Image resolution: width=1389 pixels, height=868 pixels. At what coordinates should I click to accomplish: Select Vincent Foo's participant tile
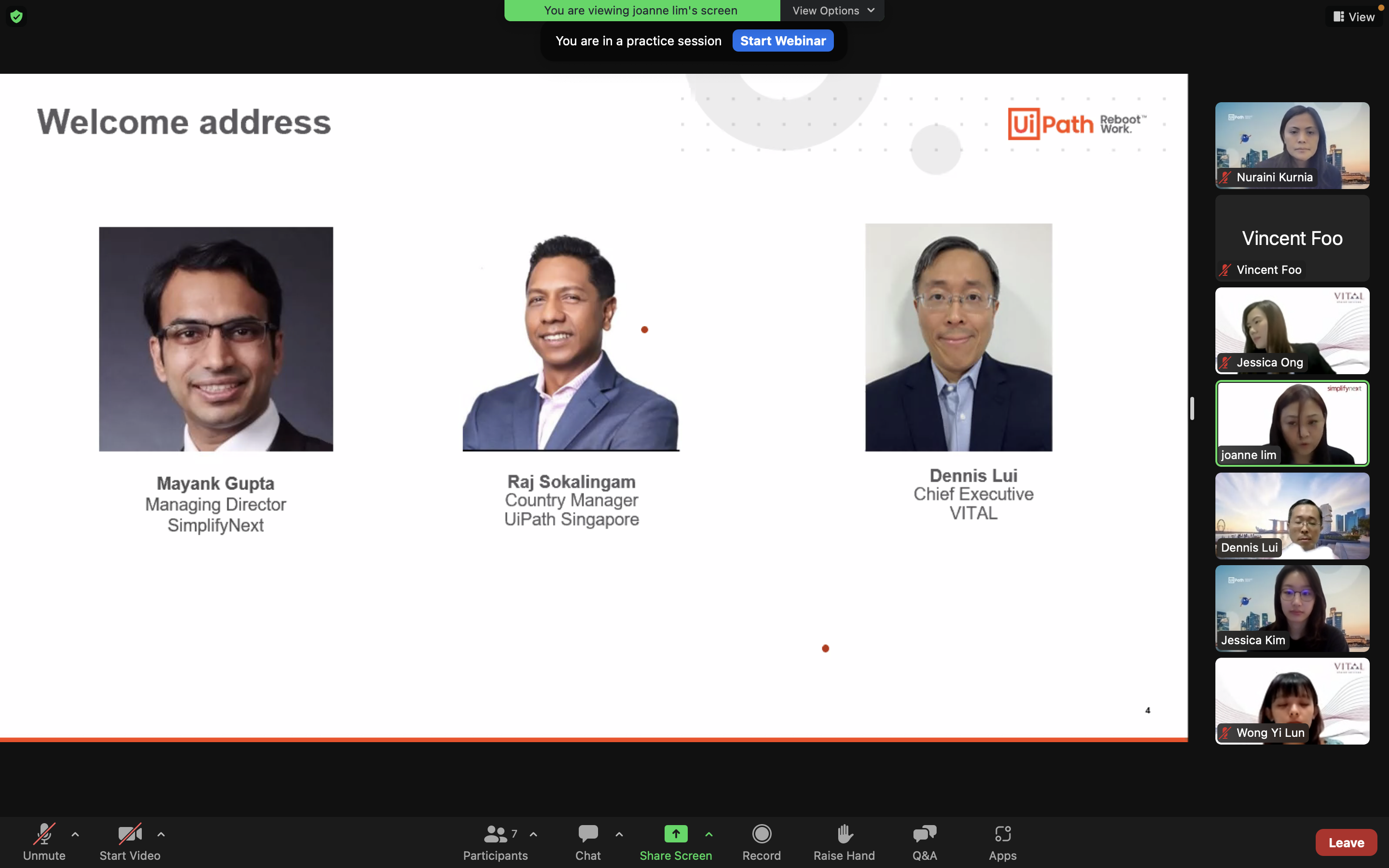[1292, 238]
